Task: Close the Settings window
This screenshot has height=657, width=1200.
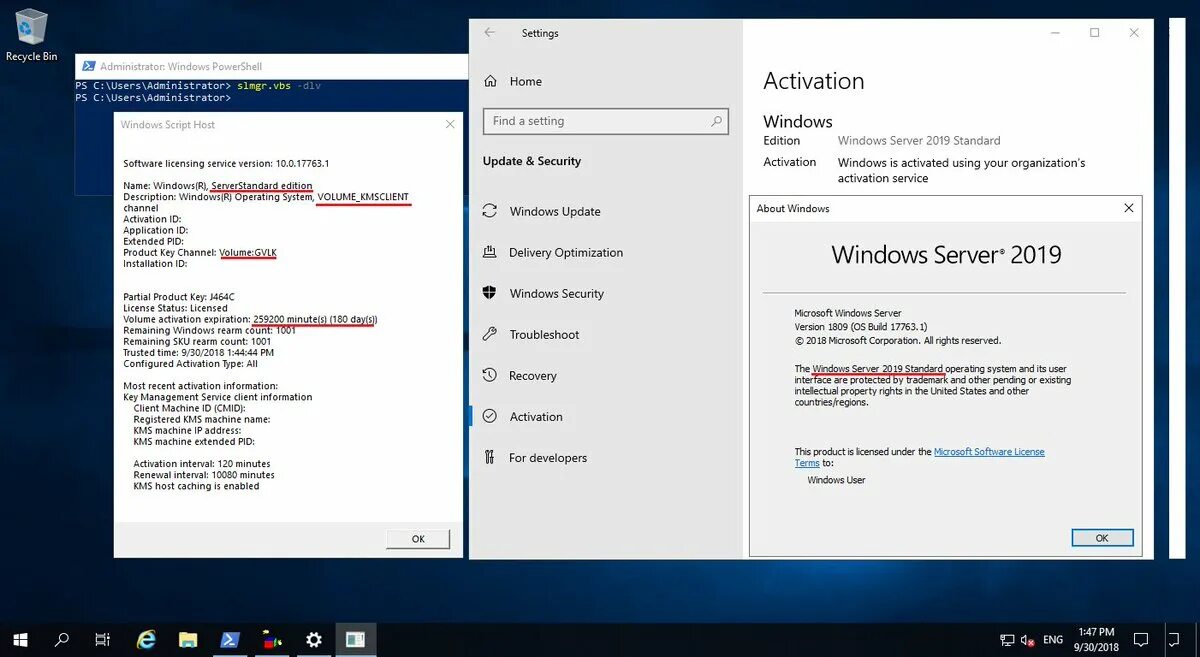Action: coord(1134,33)
